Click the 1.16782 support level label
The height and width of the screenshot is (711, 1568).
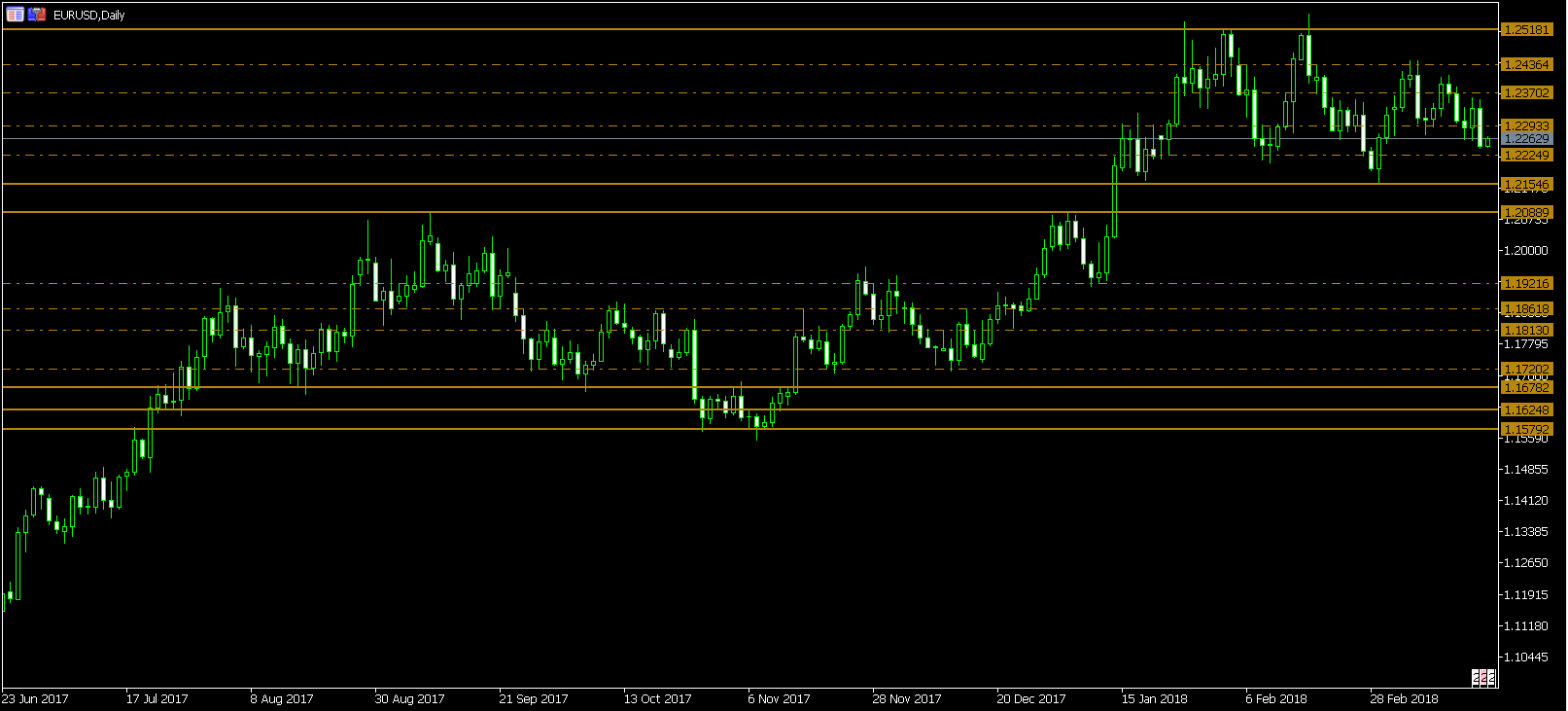coord(1526,388)
